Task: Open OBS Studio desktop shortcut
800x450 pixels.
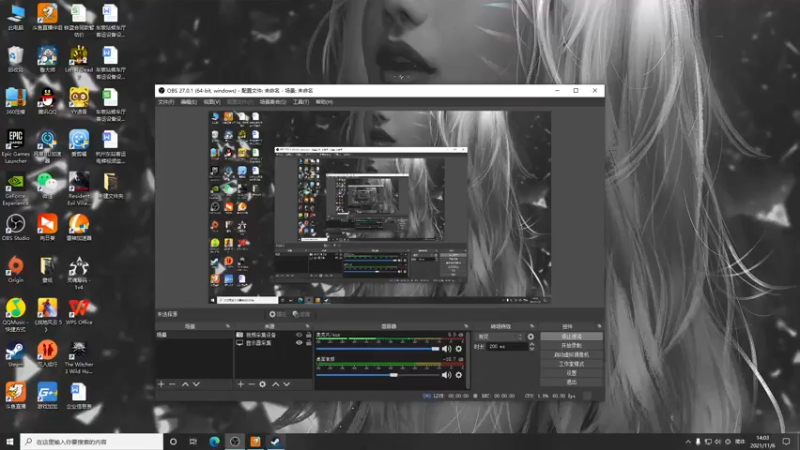Action: coord(15,228)
